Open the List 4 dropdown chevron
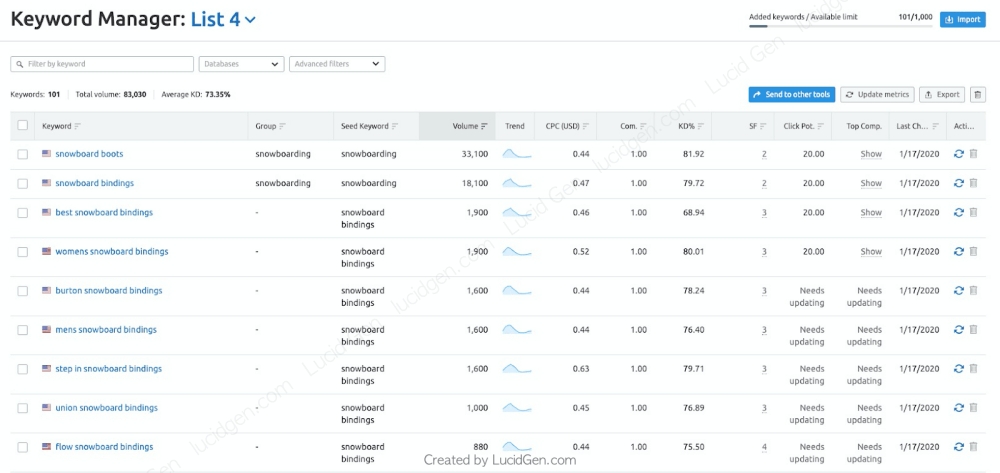Screen dimensions: 1000x473 [250, 20]
